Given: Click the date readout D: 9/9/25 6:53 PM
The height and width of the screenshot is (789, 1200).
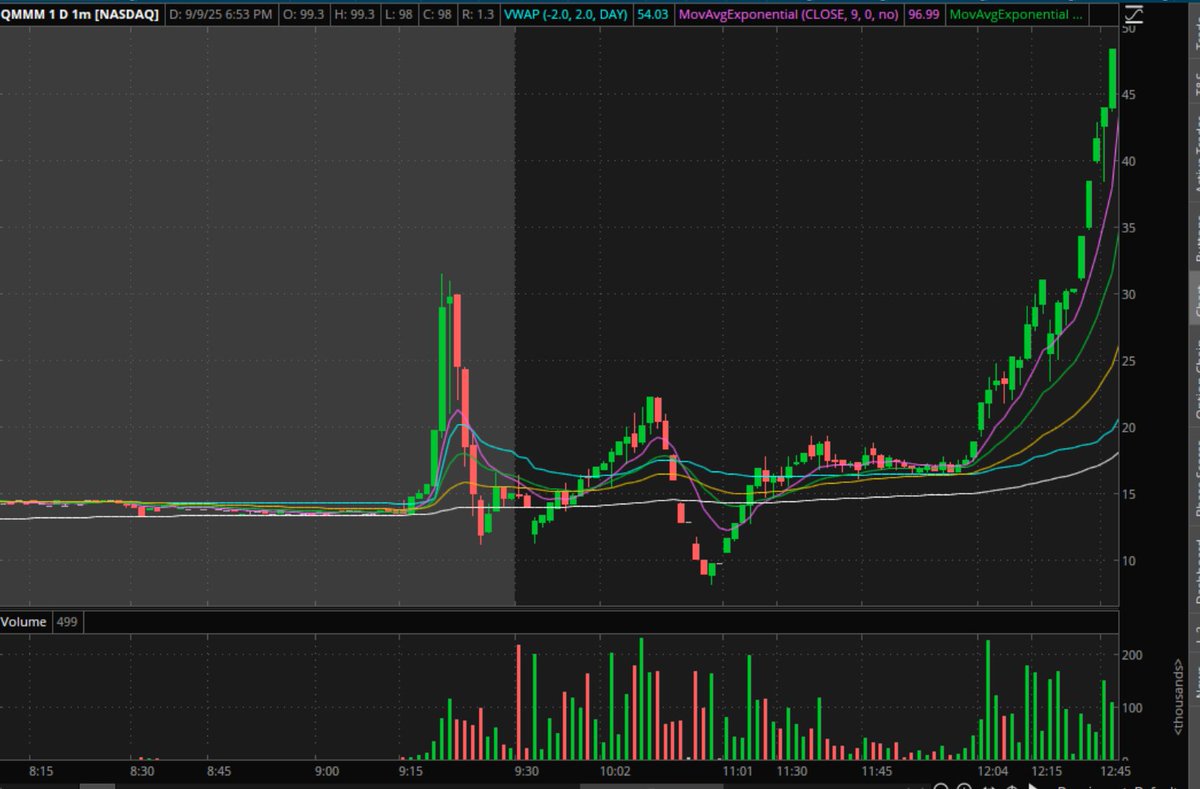Looking at the screenshot, I should point(219,15).
